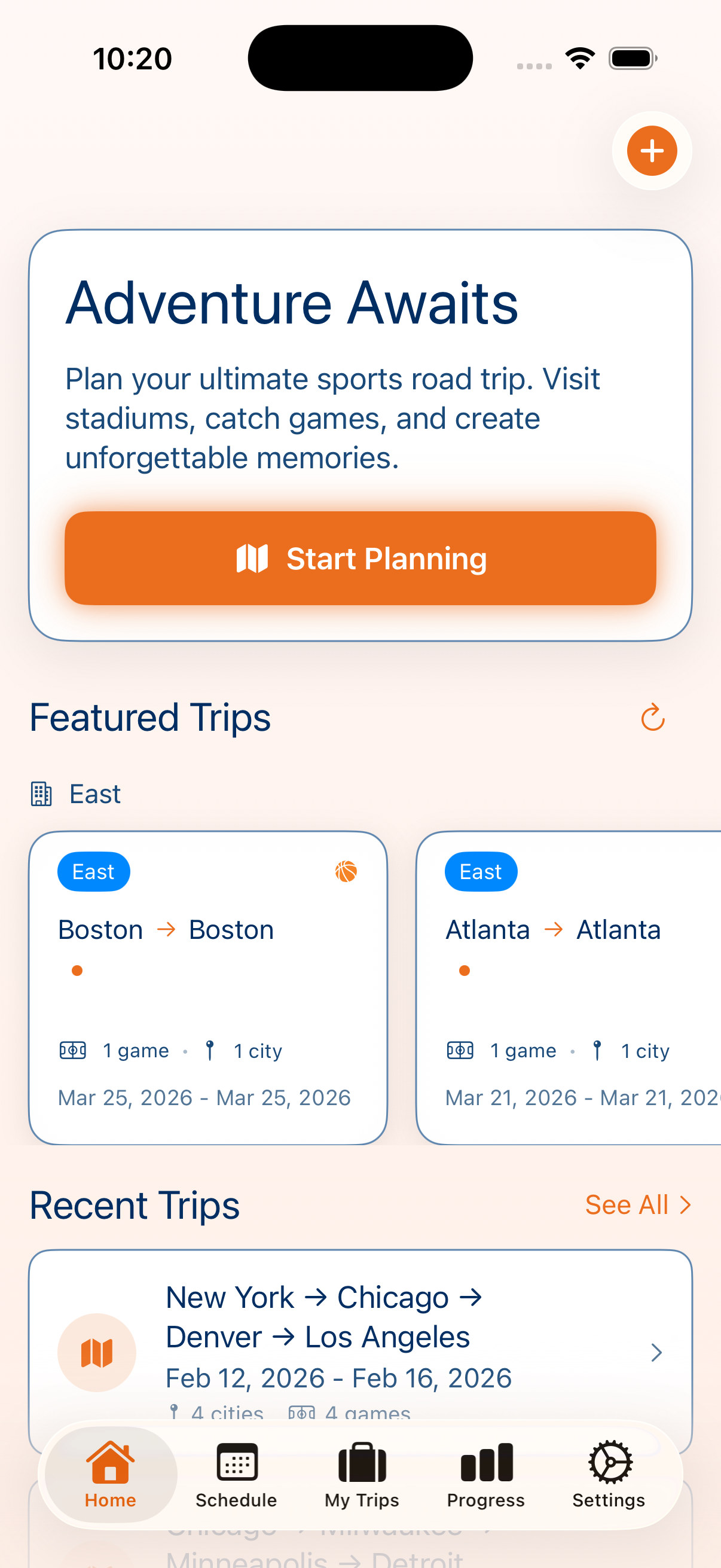Refresh the Featured Trips list
The width and height of the screenshot is (721, 1568).
click(652, 718)
